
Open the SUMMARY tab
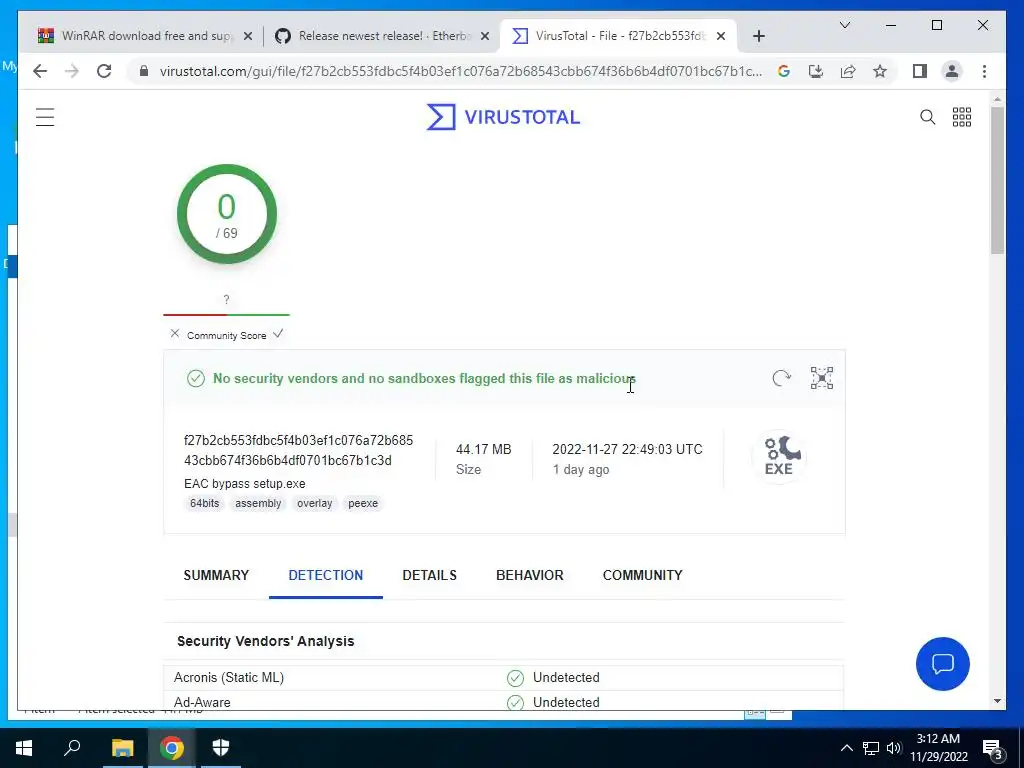[216, 575]
